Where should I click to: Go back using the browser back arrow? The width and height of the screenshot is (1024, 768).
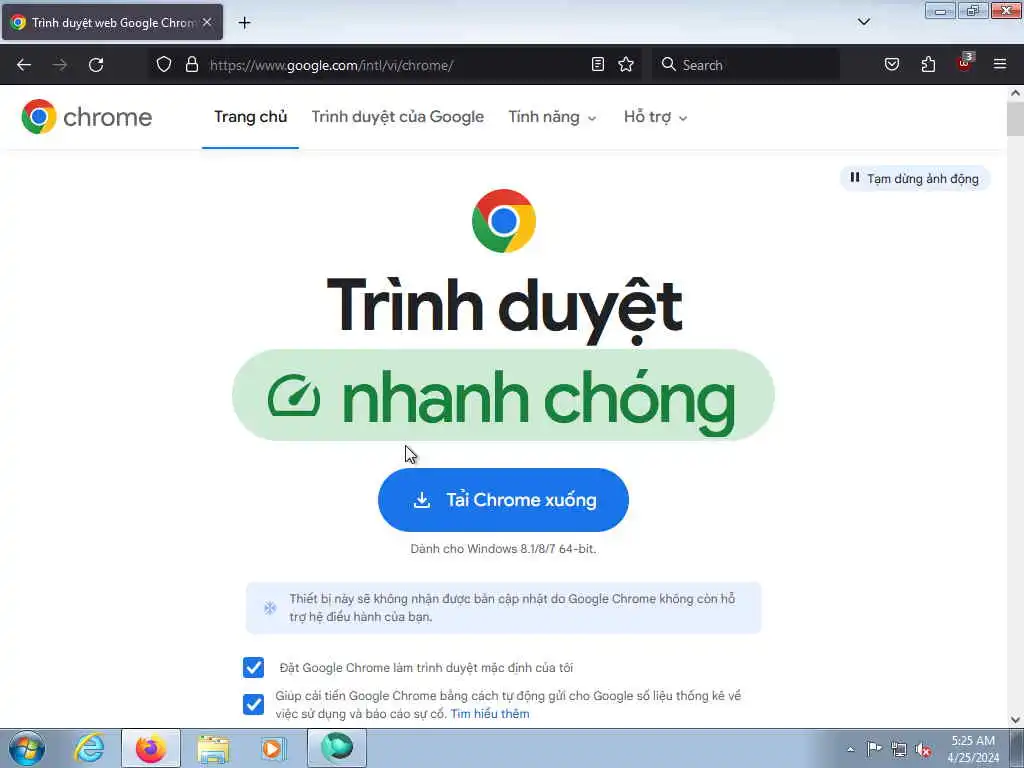click(x=24, y=65)
